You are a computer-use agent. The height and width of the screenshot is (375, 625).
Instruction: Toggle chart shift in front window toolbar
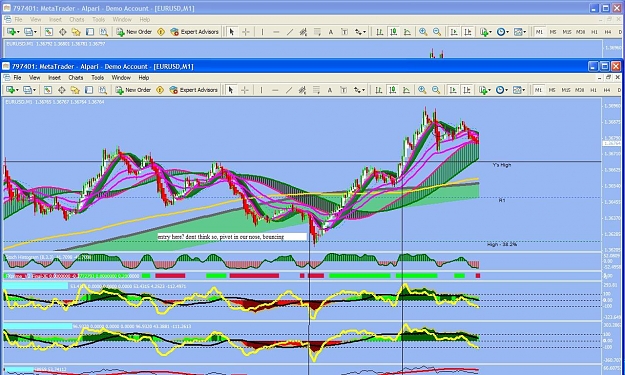pos(467,90)
